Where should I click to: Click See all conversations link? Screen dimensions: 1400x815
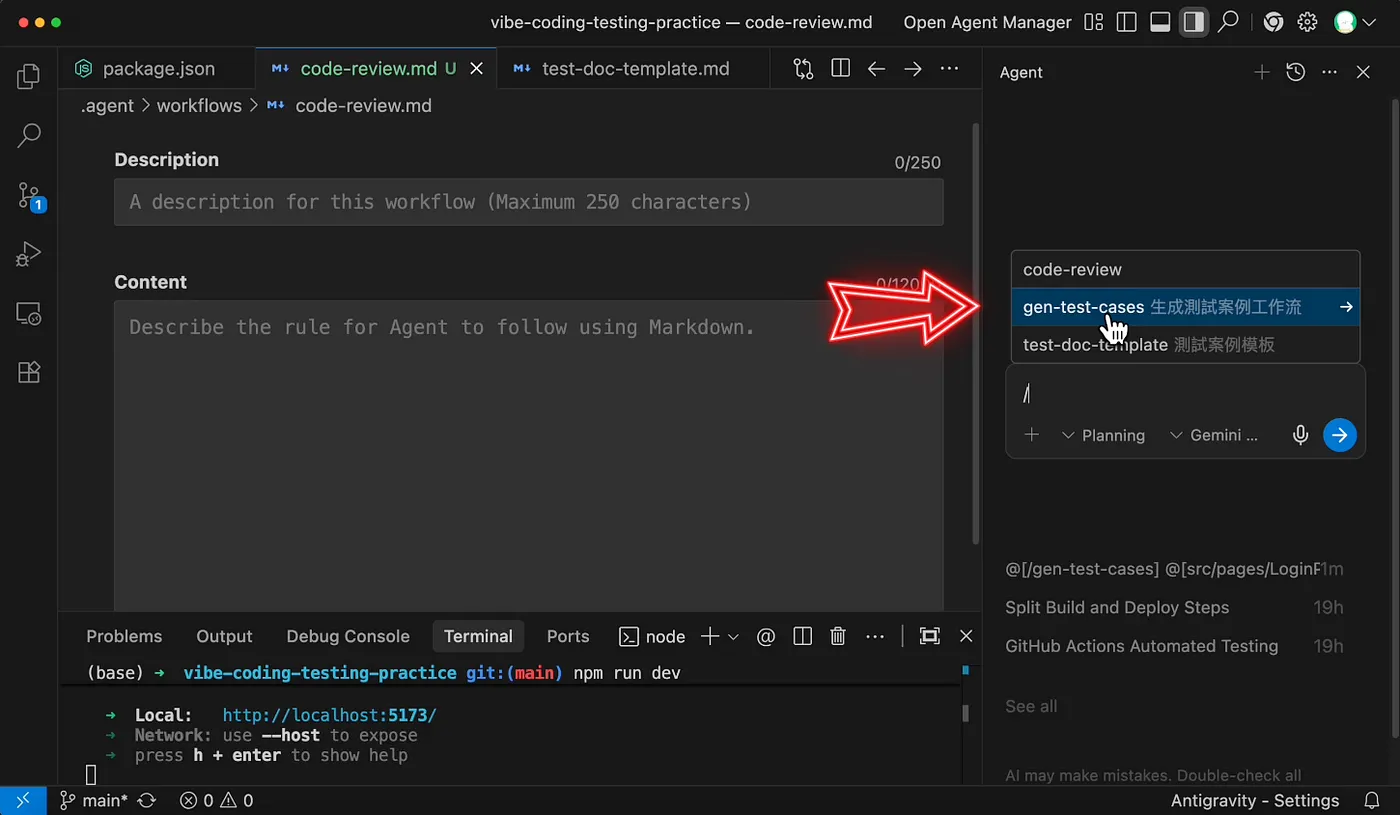coord(1031,706)
